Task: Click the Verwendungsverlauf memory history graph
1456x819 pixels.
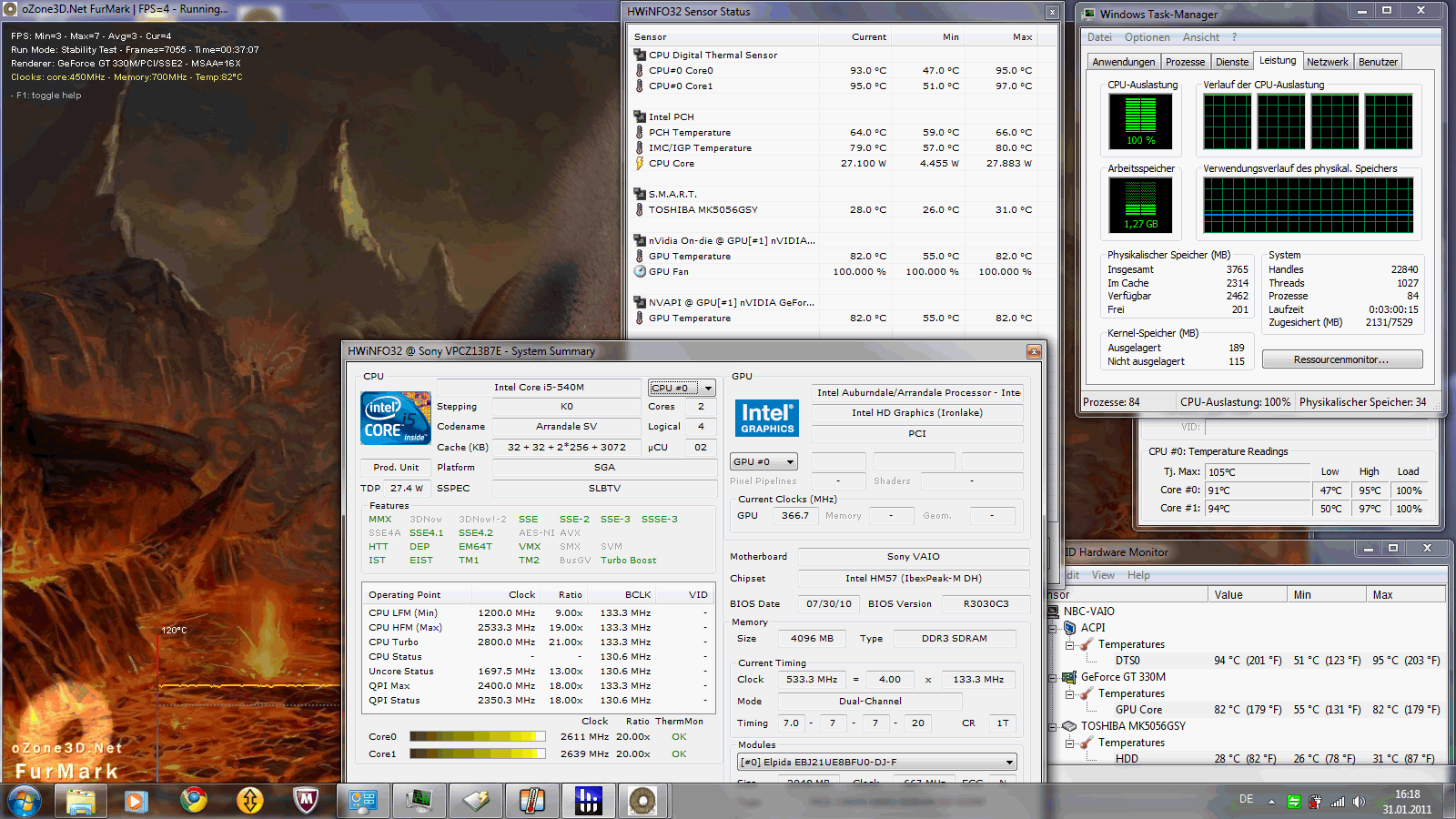Action: pos(1308,205)
